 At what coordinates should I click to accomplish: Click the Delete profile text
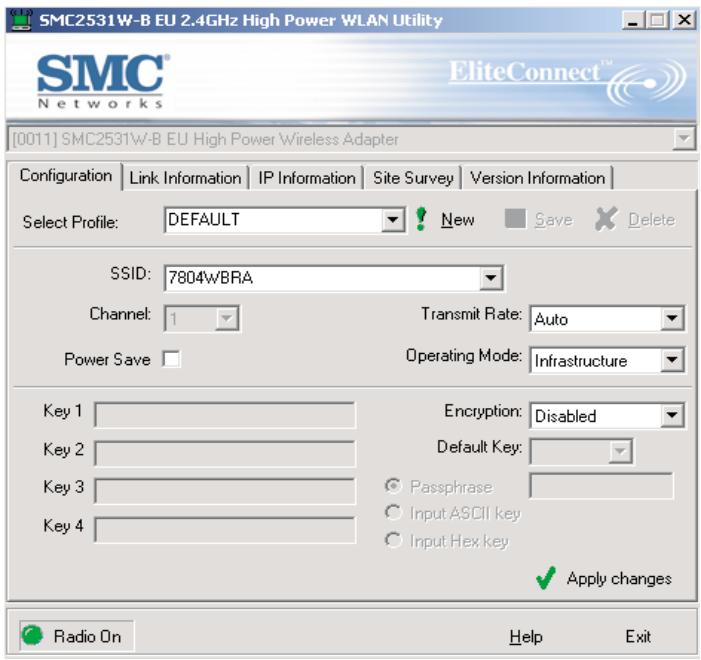[x=651, y=220]
